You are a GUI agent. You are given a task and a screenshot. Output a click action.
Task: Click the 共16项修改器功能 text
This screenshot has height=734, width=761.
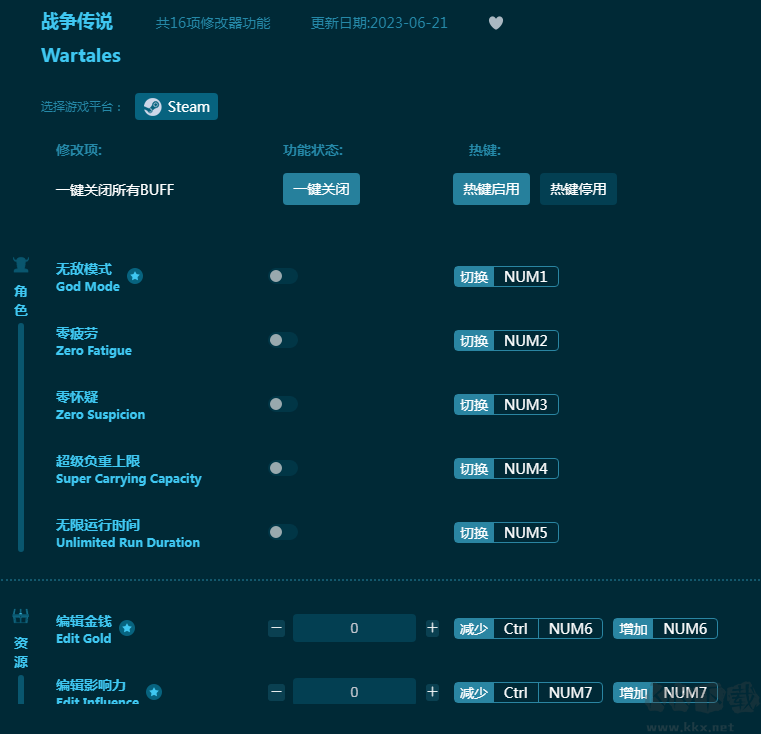(213, 23)
